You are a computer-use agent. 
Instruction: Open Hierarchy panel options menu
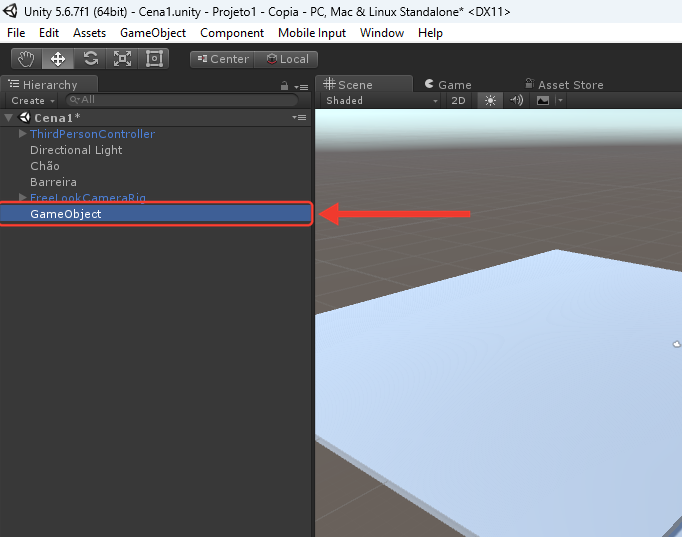301,87
